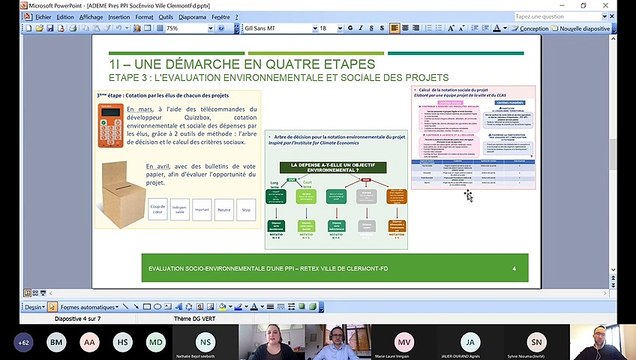Image resolution: width=636 pixels, height=360 pixels.
Task: Open the Edition menu
Action: pos(65,17)
